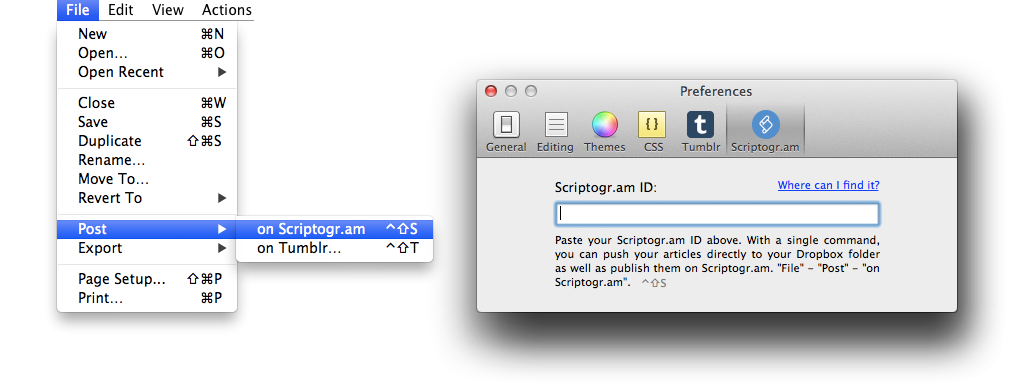Choose Move To… from the File menu

(147, 178)
